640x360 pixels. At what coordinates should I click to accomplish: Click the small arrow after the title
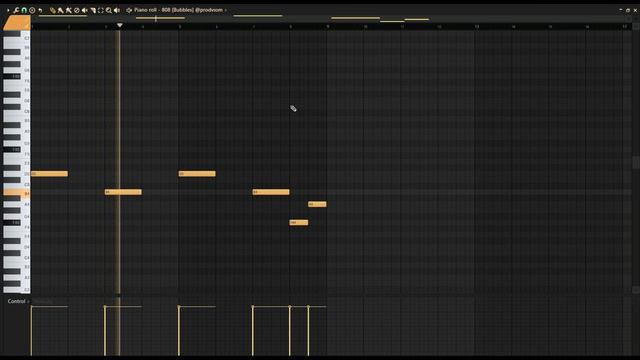226,10
